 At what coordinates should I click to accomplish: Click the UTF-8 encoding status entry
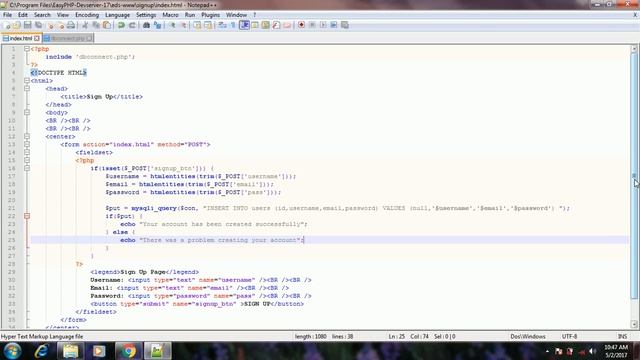(x=569, y=337)
